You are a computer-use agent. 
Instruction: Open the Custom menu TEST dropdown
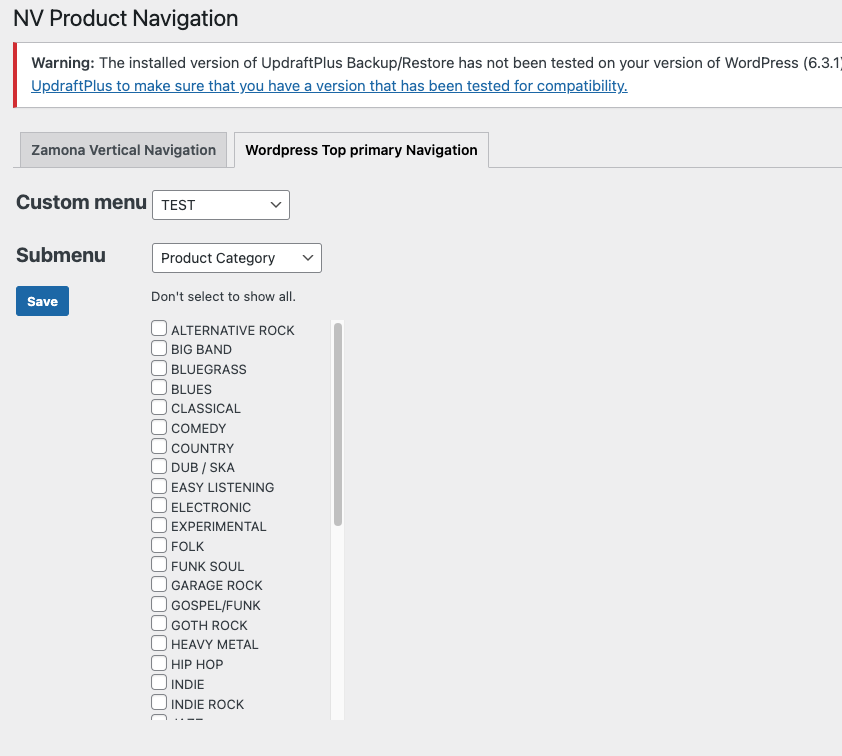220,205
